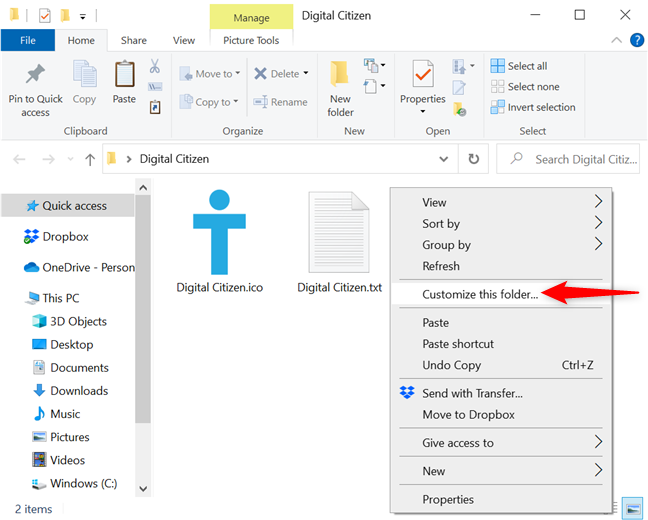Screen dimensions: 648x520
Task: Choose Undo Copy in context menu
Action: [x=500, y=365]
